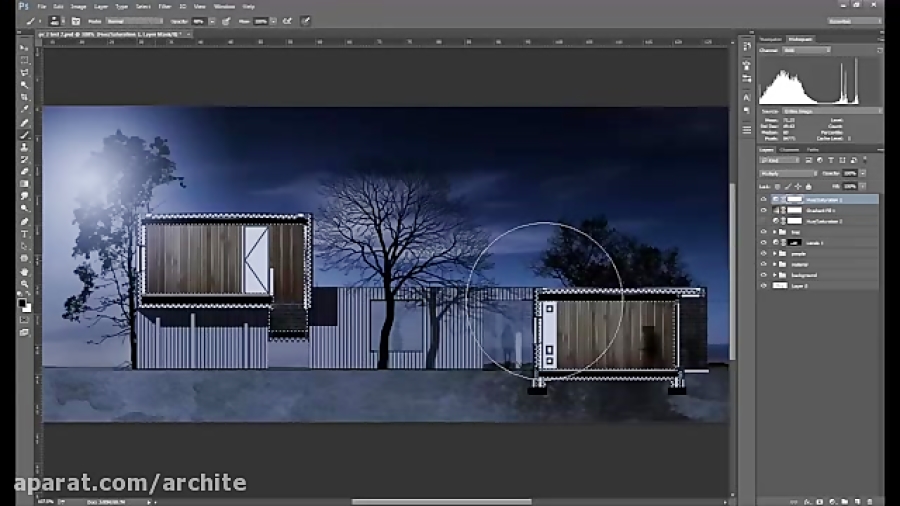Open the Brush Preset picker

click(x=57, y=21)
